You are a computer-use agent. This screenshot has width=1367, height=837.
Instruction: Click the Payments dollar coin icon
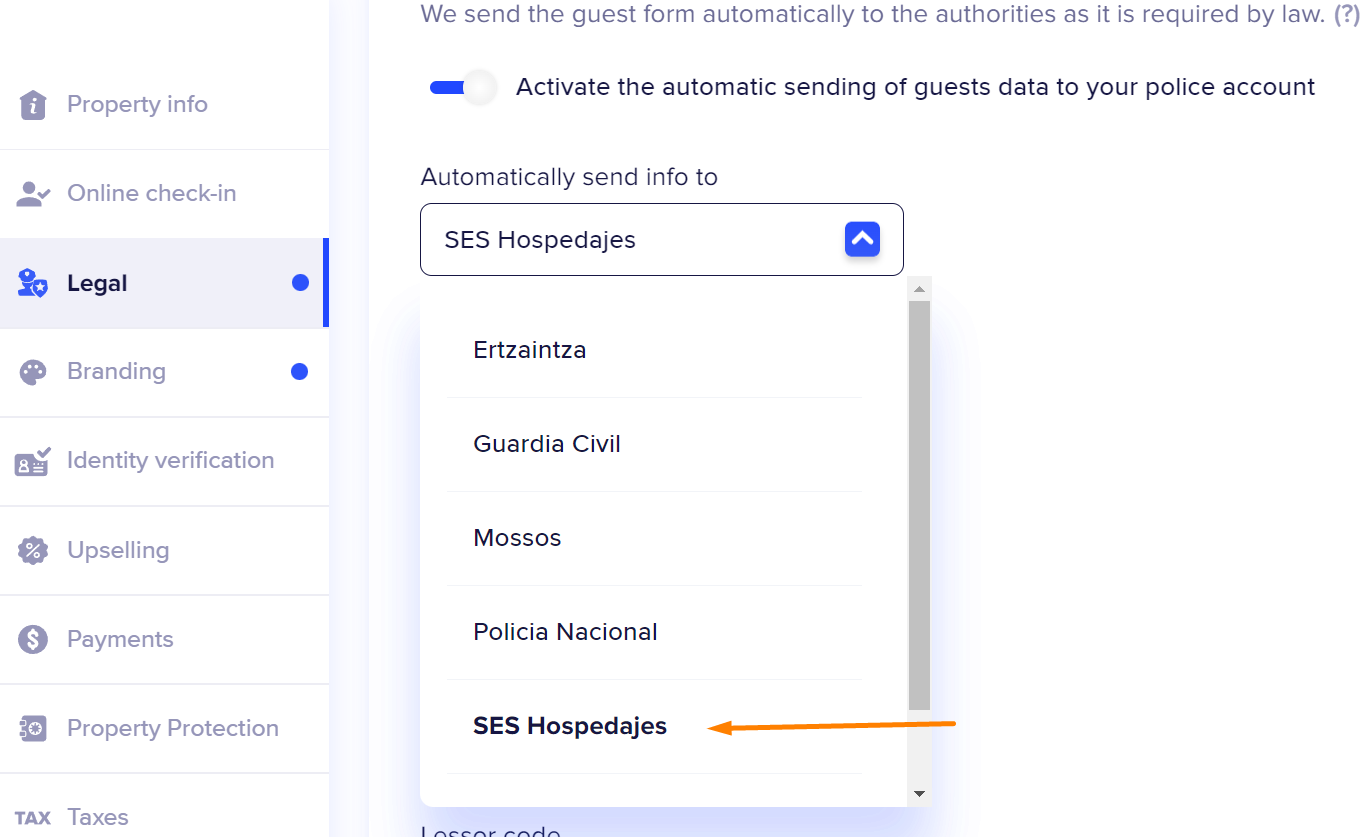pos(33,639)
